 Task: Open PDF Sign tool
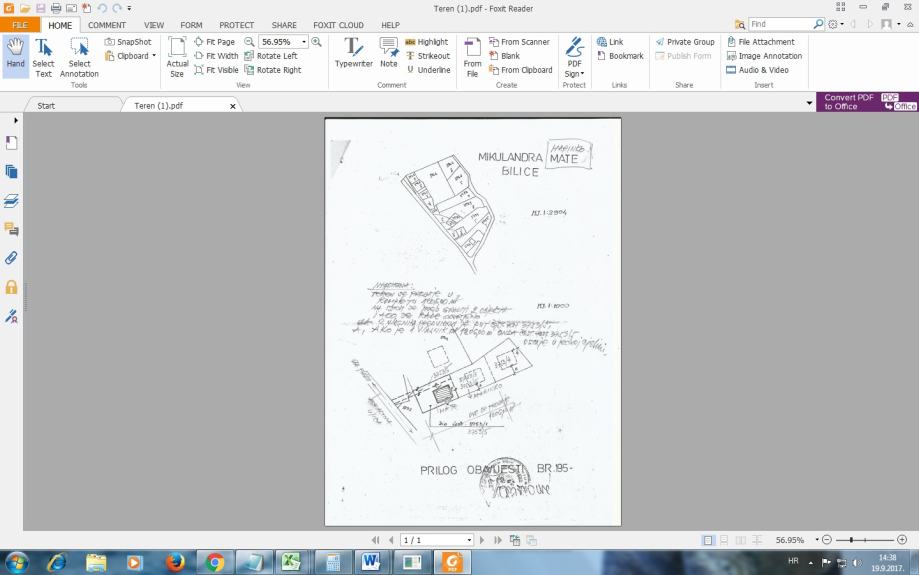click(x=574, y=57)
